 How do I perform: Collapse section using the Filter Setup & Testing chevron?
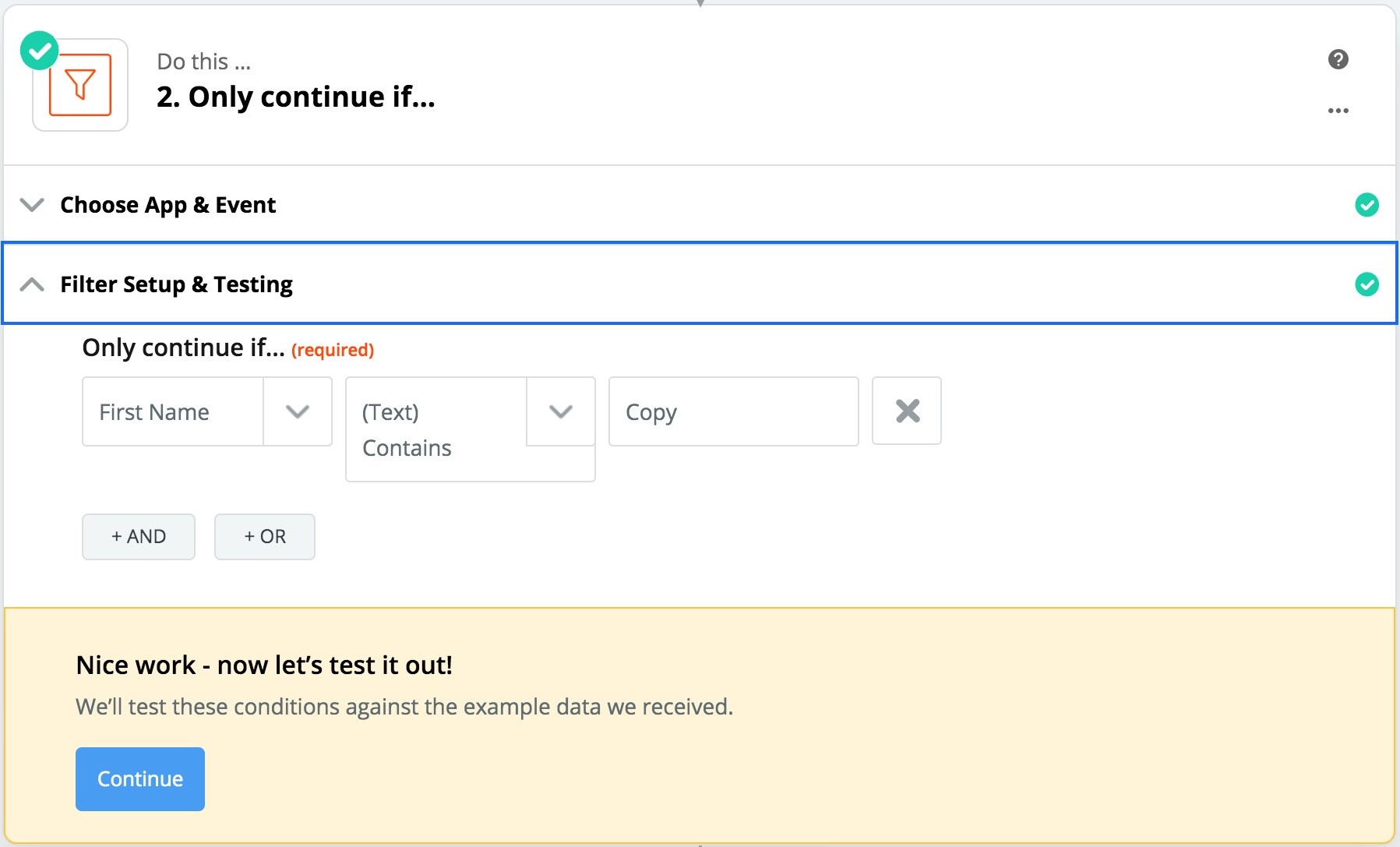pos(32,284)
